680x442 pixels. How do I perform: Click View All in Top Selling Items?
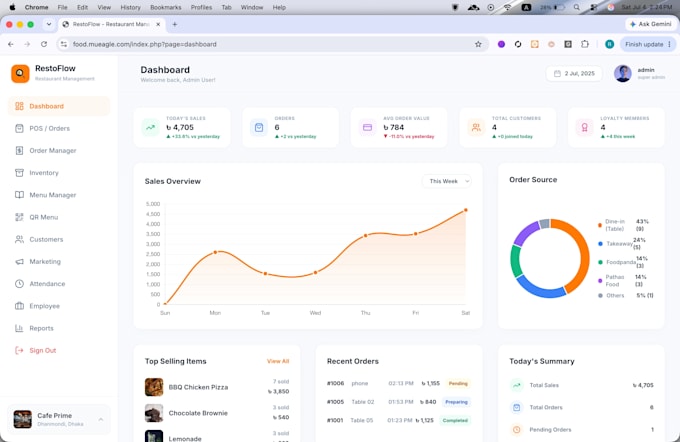[278, 361]
